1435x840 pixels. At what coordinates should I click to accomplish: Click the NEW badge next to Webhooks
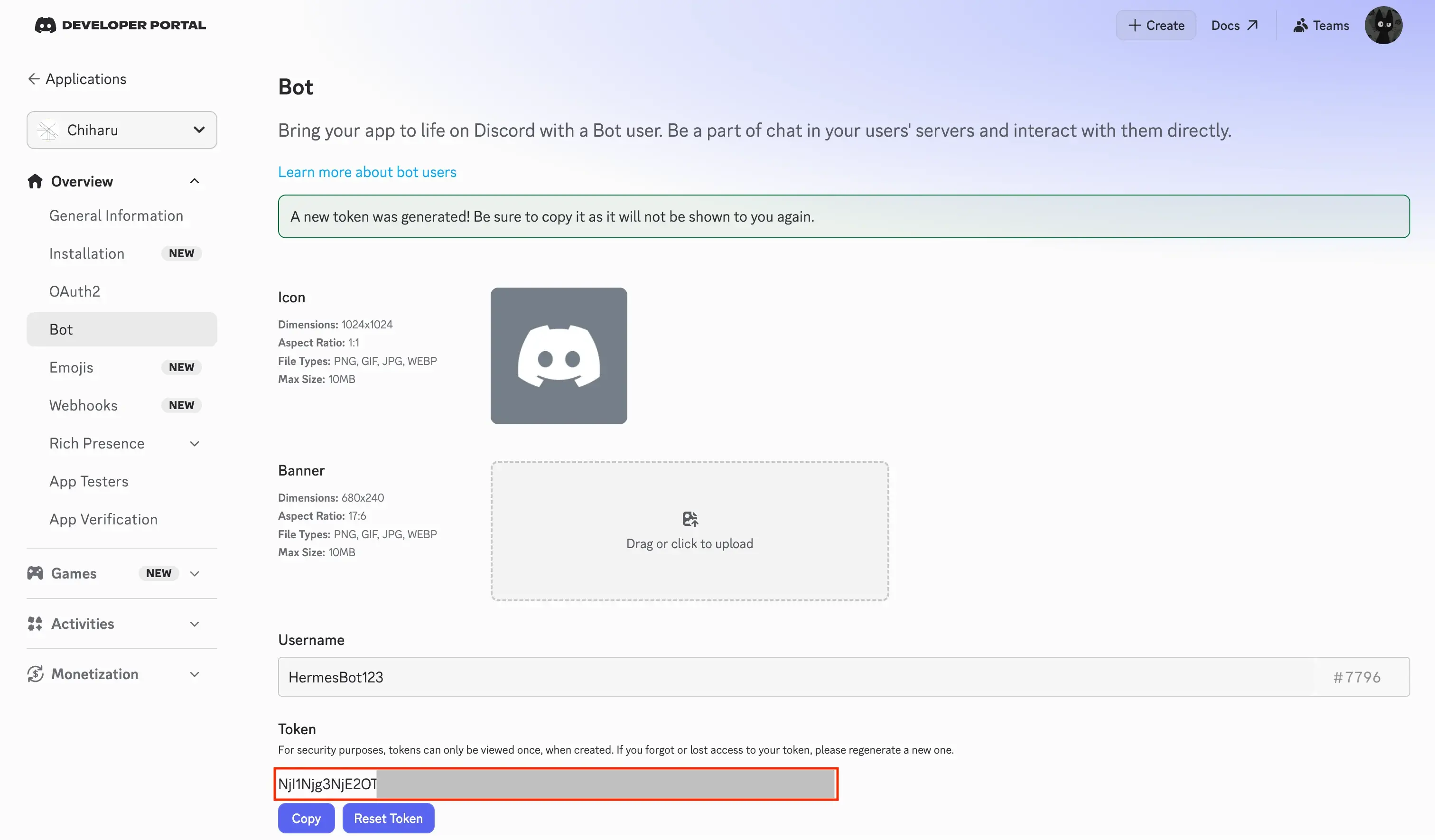click(x=182, y=405)
